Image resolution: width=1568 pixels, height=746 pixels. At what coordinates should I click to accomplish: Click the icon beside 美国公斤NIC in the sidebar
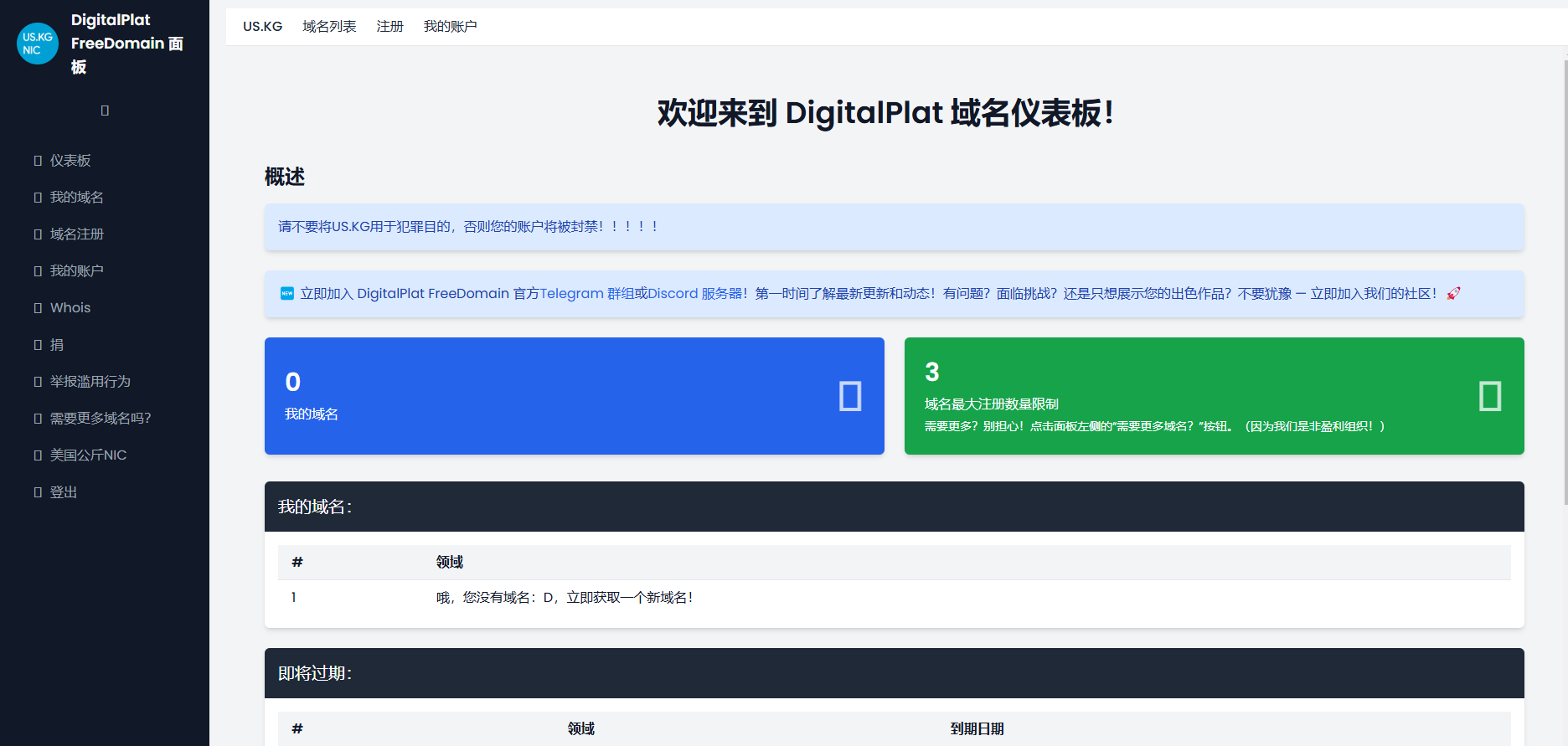[x=38, y=455]
